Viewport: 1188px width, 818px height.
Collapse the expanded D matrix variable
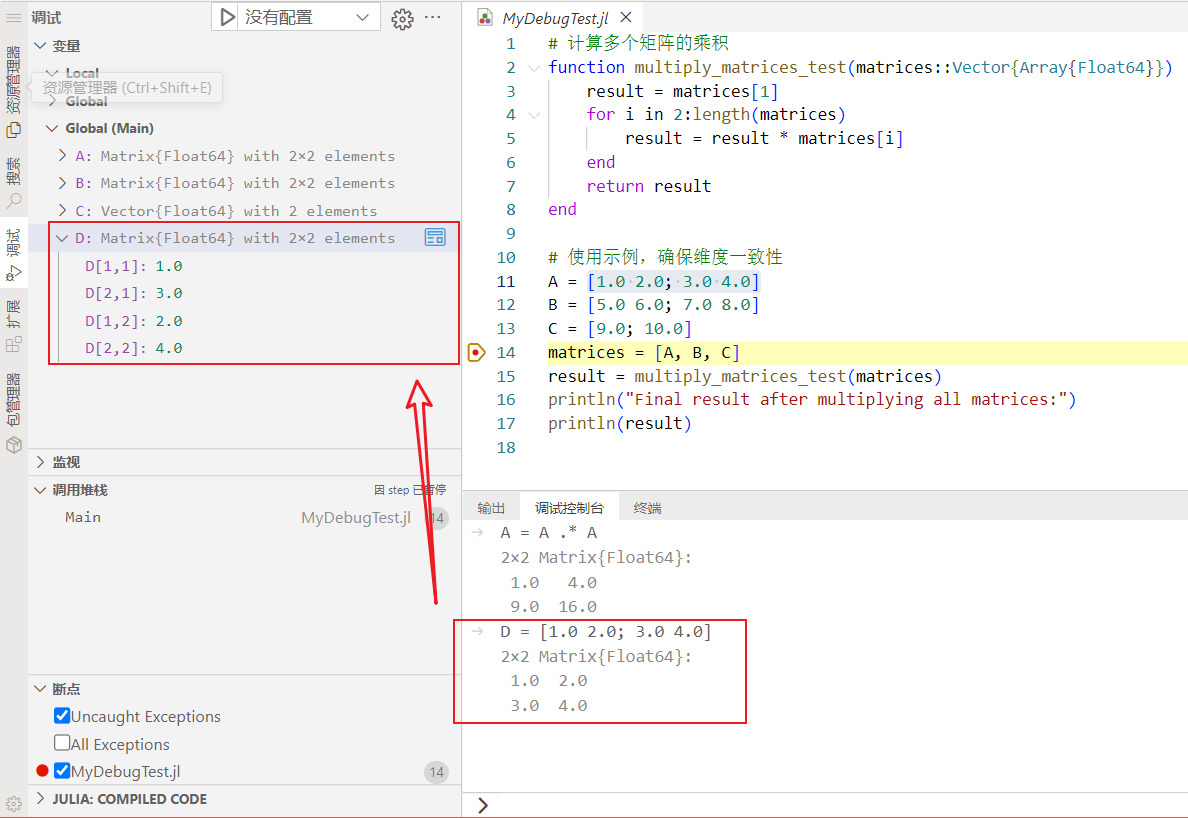62,238
